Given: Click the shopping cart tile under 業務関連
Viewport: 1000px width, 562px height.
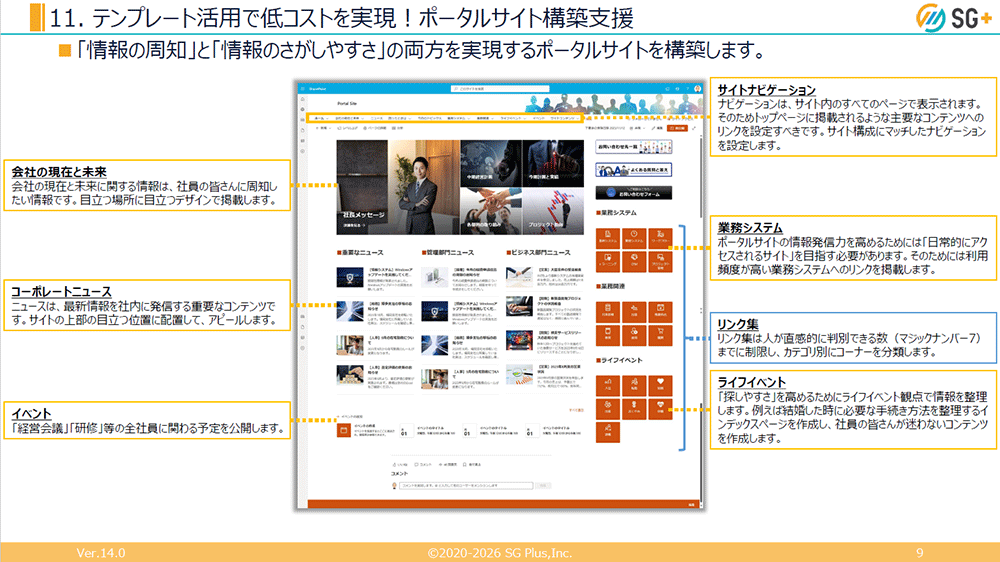Looking at the screenshot, I should (660, 335).
